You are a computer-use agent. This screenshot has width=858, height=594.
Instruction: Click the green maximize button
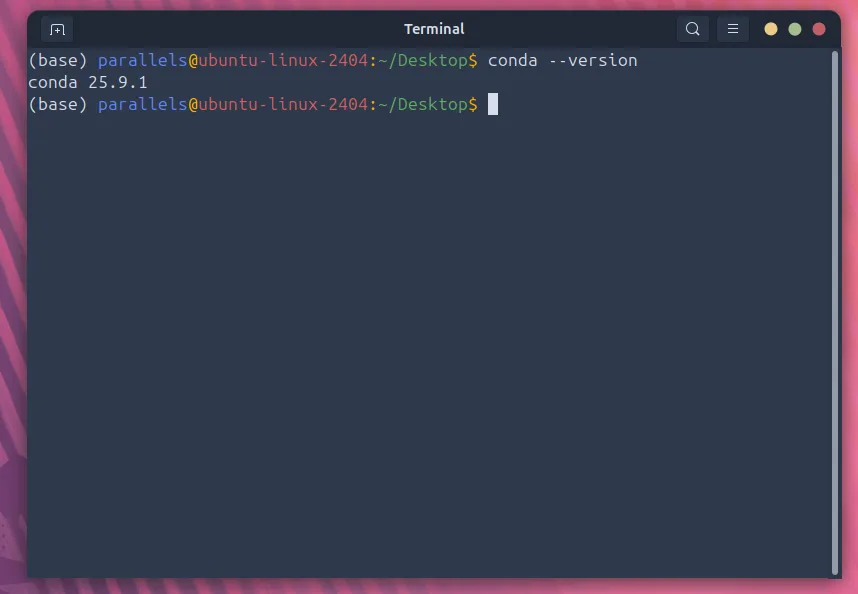(x=795, y=29)
